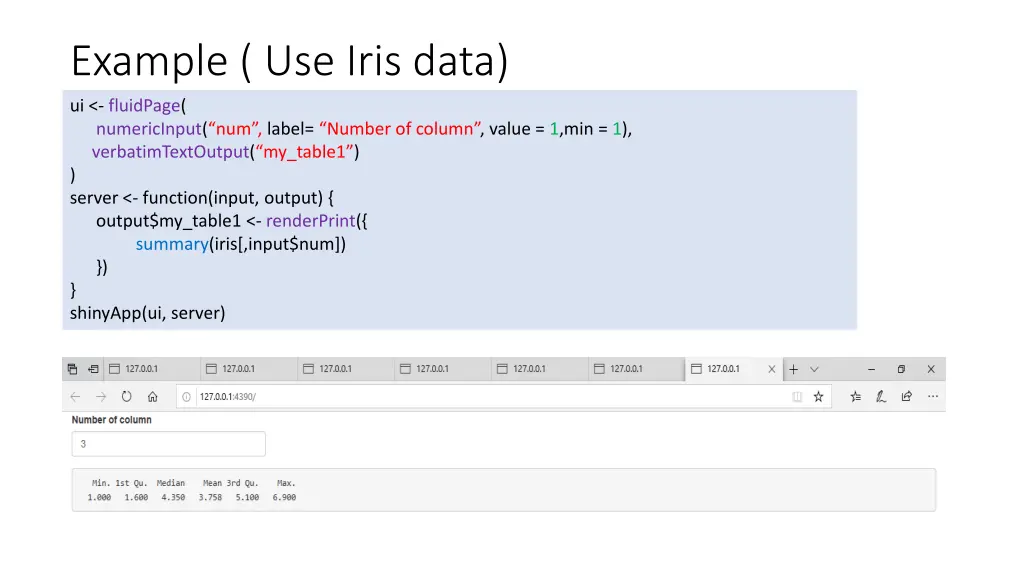The width and height of the screenshot is (1024, 576).
Task: Click the verbatimTextOutput("my_table1") code line
Action: click(x=225, y=152)
